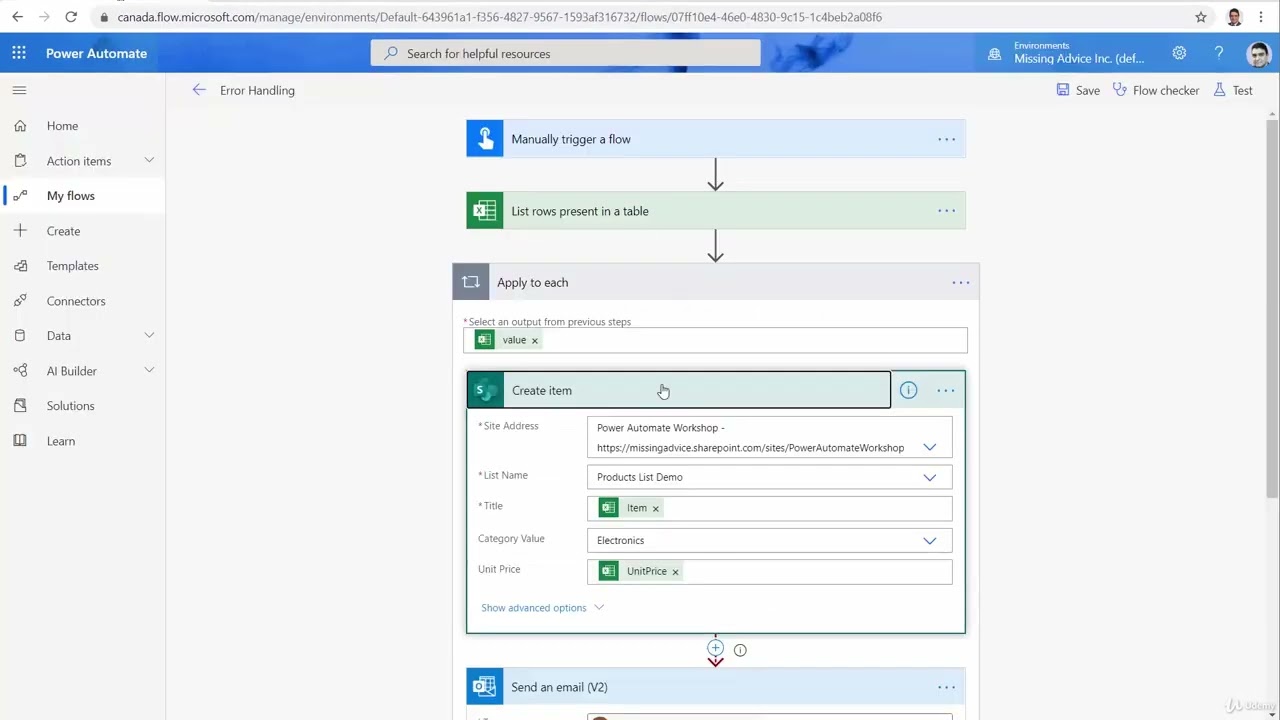Image resolution: width=1280 pixels, height=720 pixels.
Task: Click the Error Handling flow name
Action: pyautogui.click(x=257, y=90)
